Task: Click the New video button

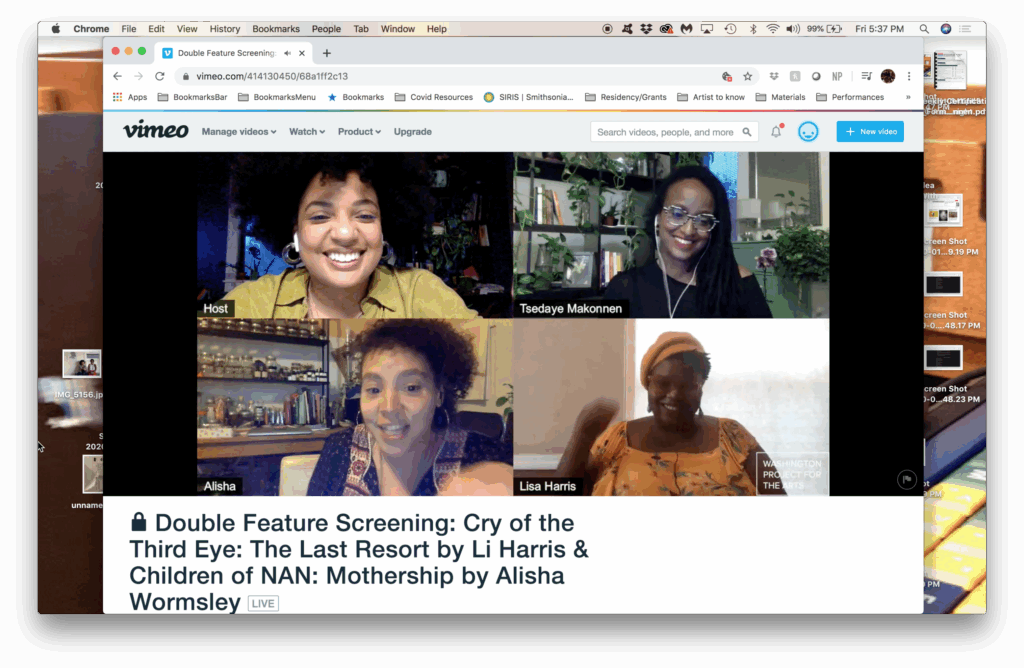Action: pyautogui.click(x=870, y=132)
